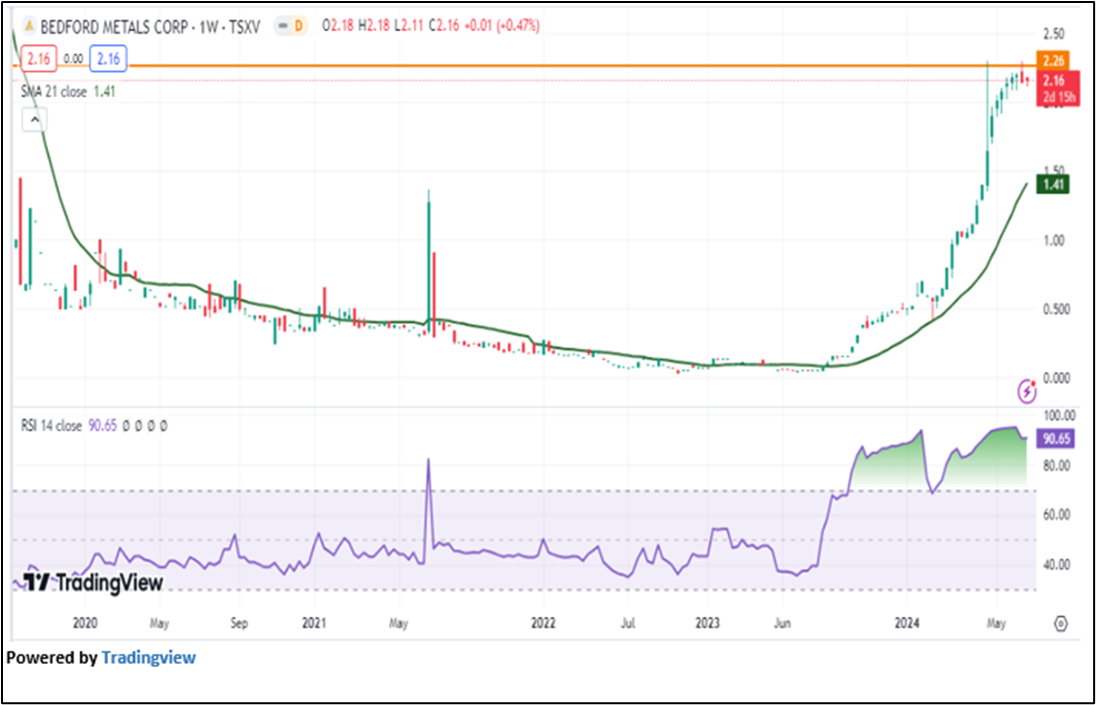Click the 1.00 price scale label
The width and height of the screenshot is (1096, 705).
click(1053, 240)
